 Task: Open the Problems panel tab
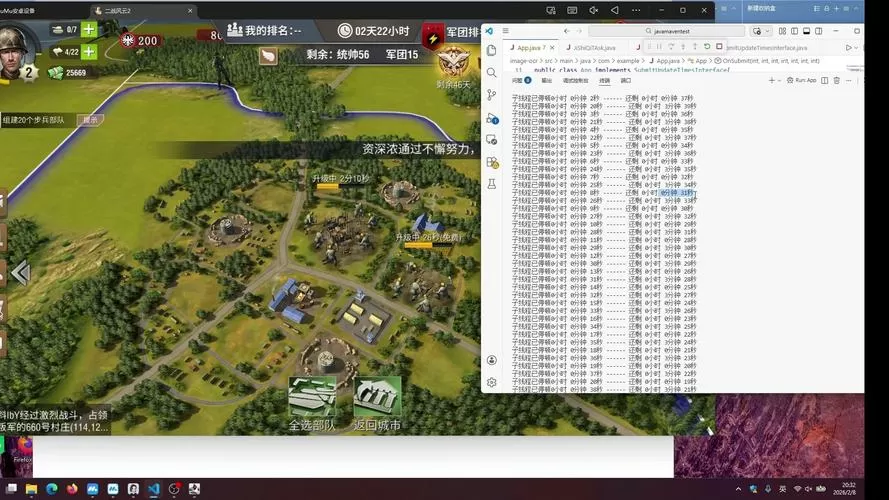521,80
